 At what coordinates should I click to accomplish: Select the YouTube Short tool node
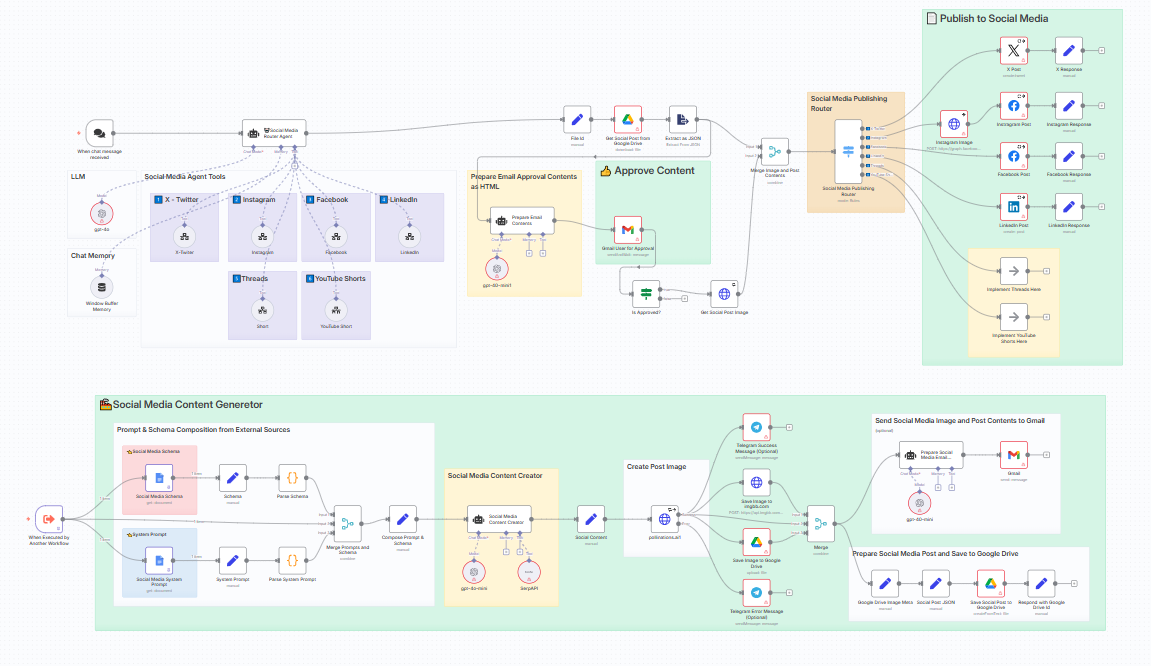tap(336, 309)
